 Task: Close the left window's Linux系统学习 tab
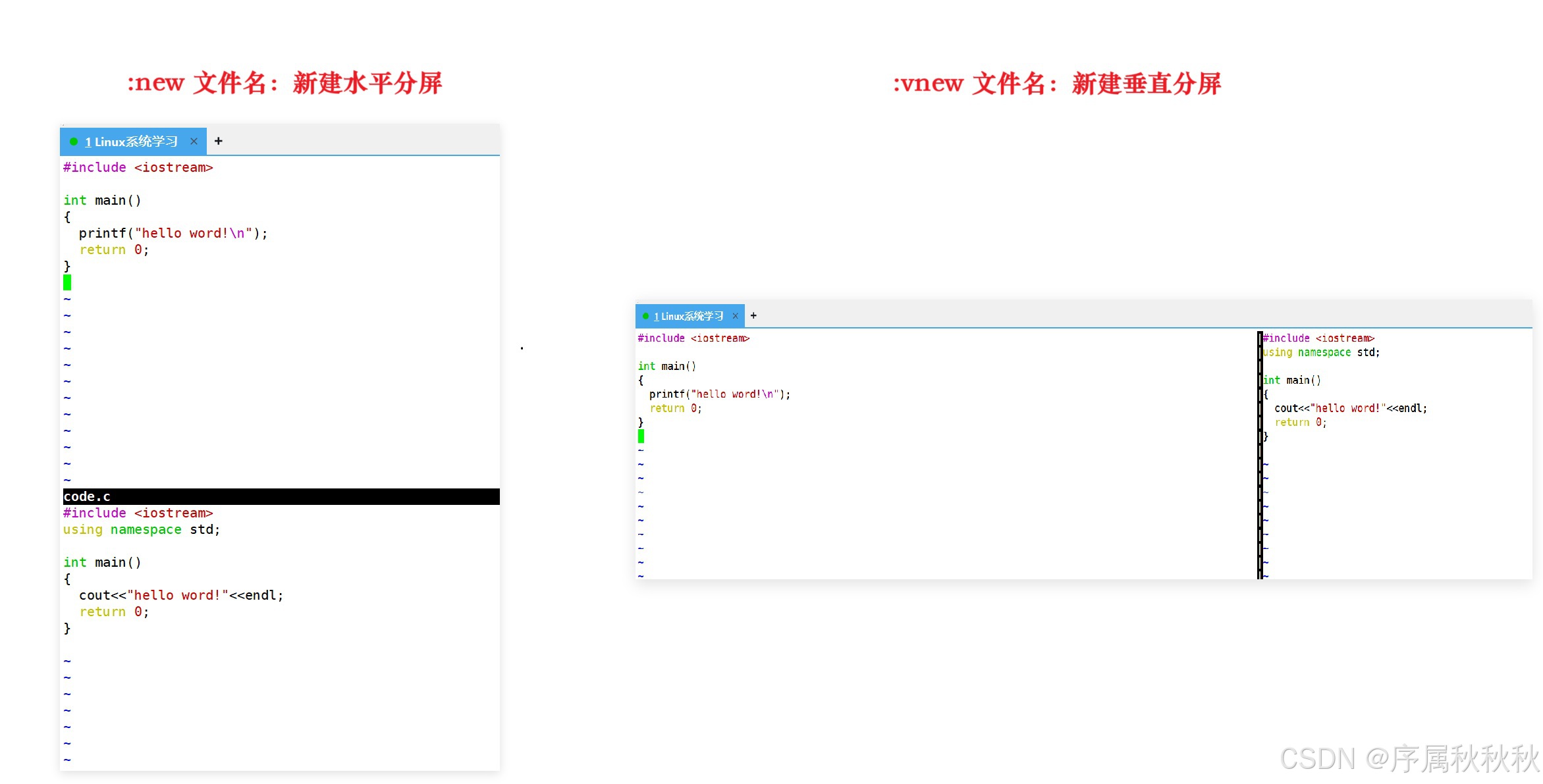(x=194, y=142)
